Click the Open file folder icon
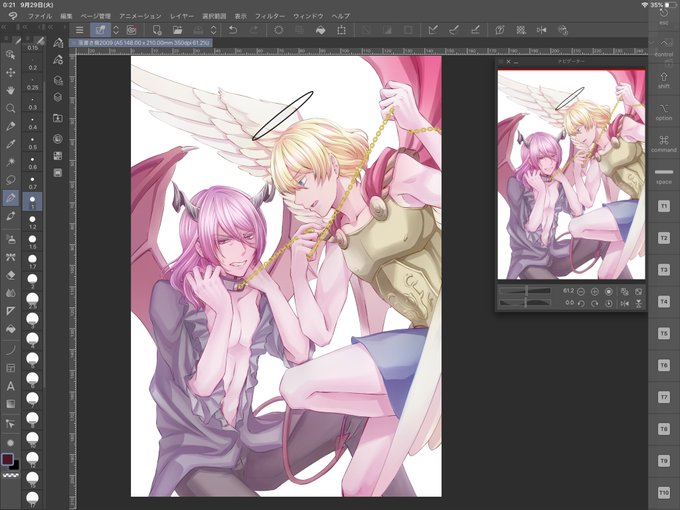Image resolution: width=680 pixels, height=510 pixels. coord(177,30)
